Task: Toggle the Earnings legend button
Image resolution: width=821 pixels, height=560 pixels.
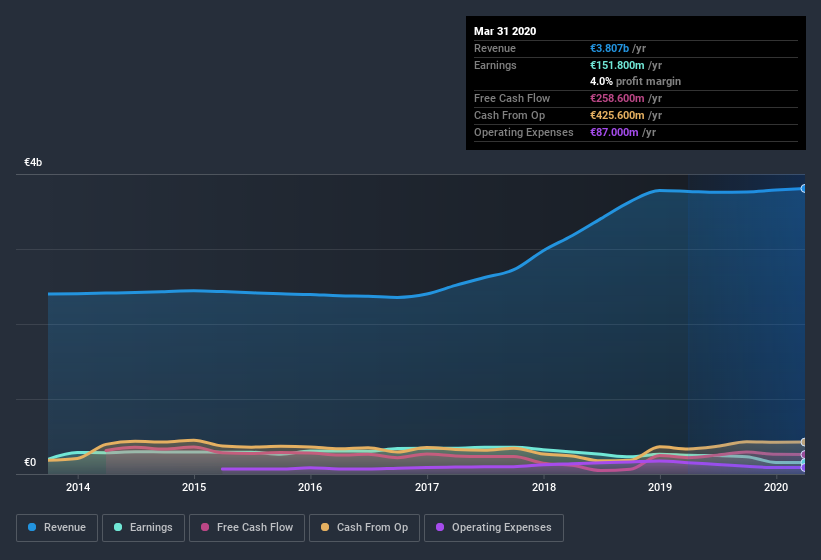Action: (x=143, y=528)
